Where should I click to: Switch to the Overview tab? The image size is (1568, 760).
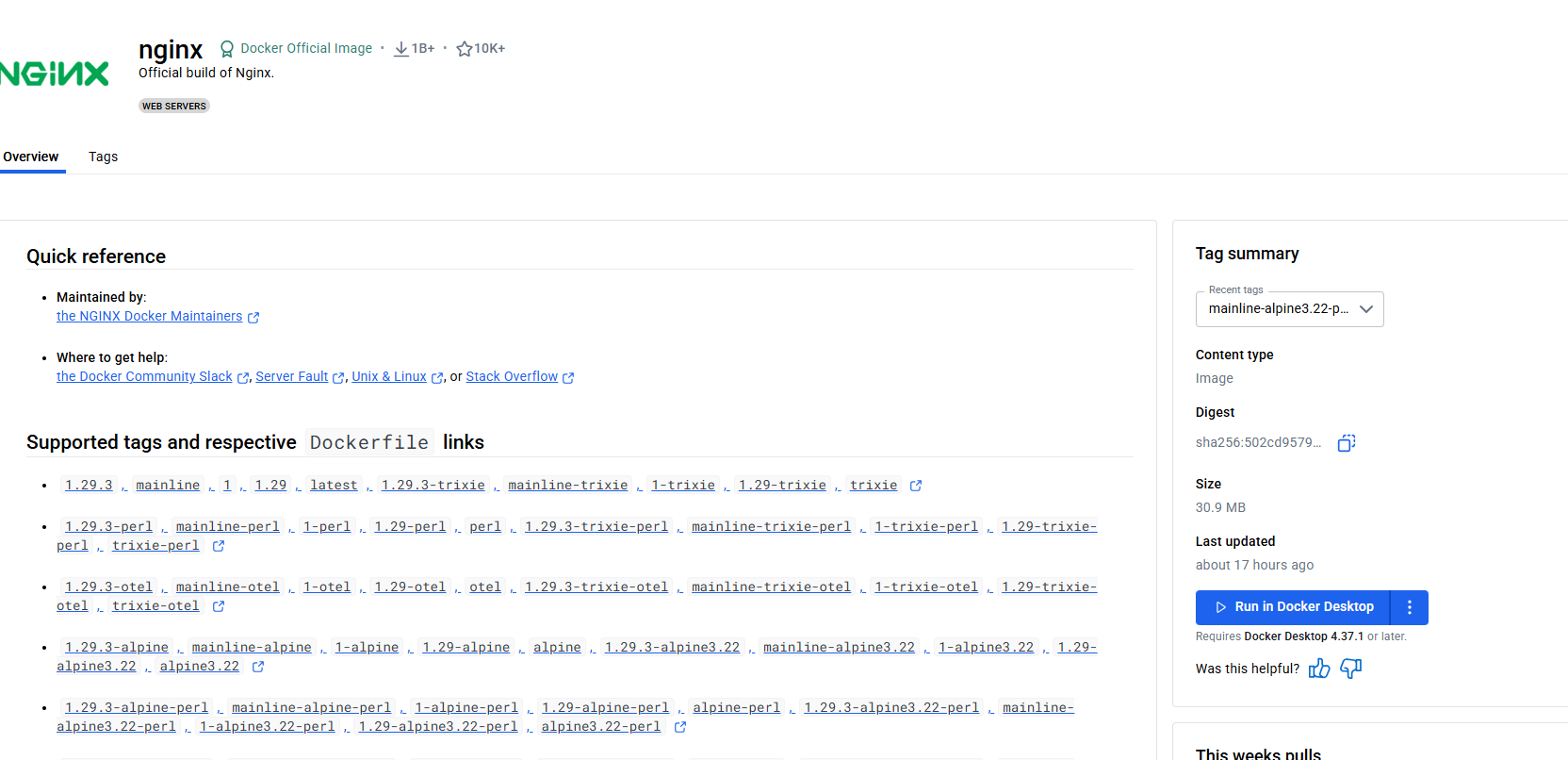coord(31,157)
